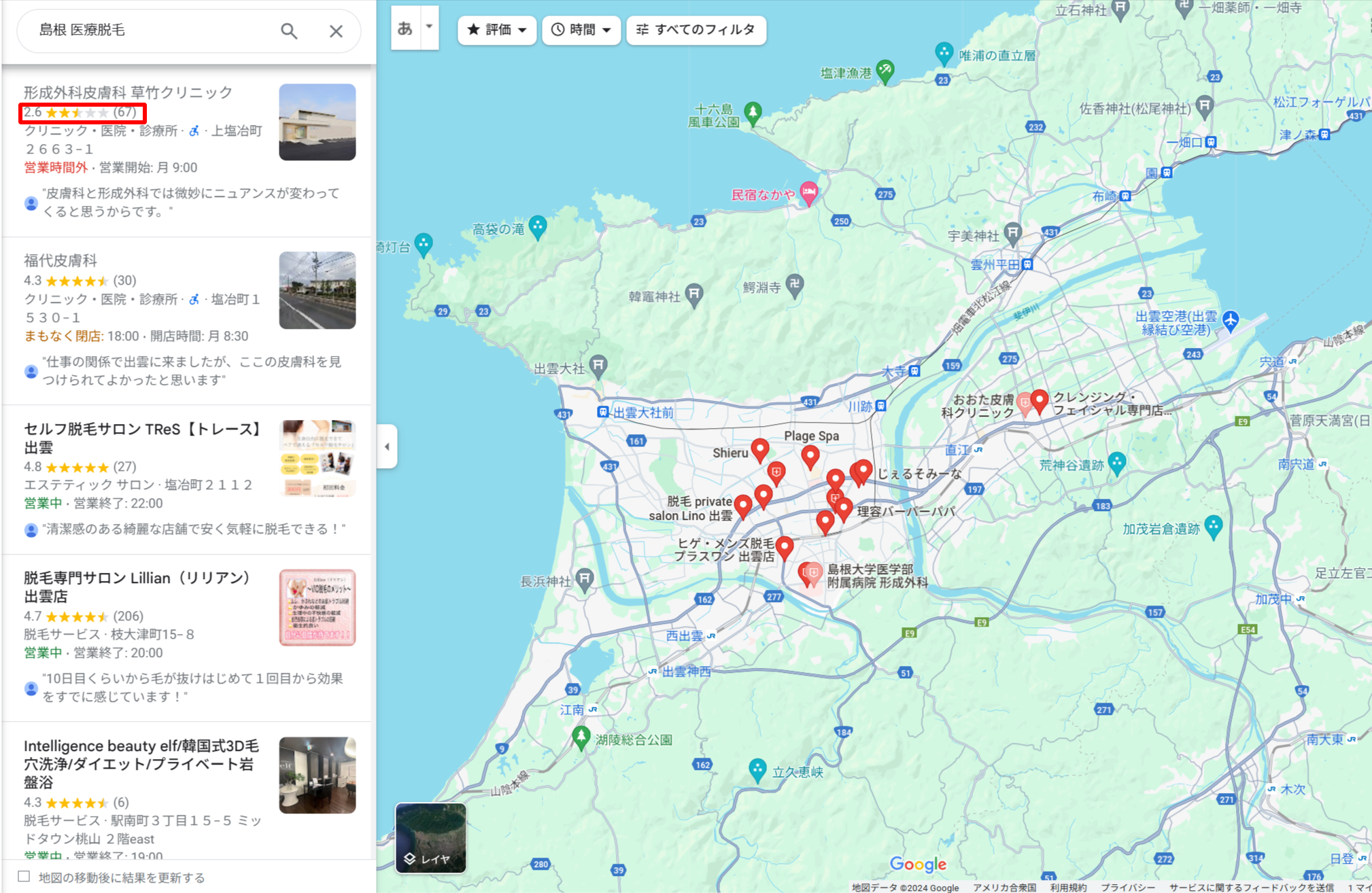Screen dimensions: 1372x893
Task: Click the 立久恵峡 attraction marker
Action: tap(757, 770)
